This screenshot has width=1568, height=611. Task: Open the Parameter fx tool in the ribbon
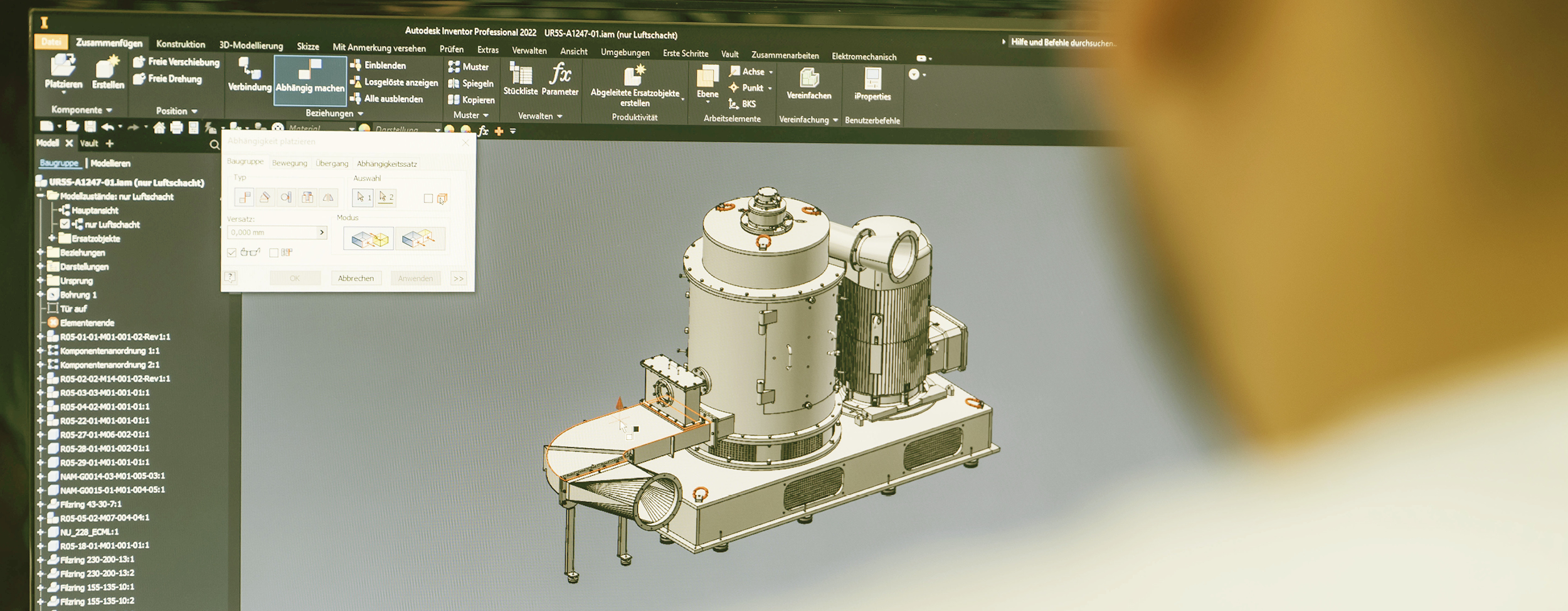coord(560,80)
